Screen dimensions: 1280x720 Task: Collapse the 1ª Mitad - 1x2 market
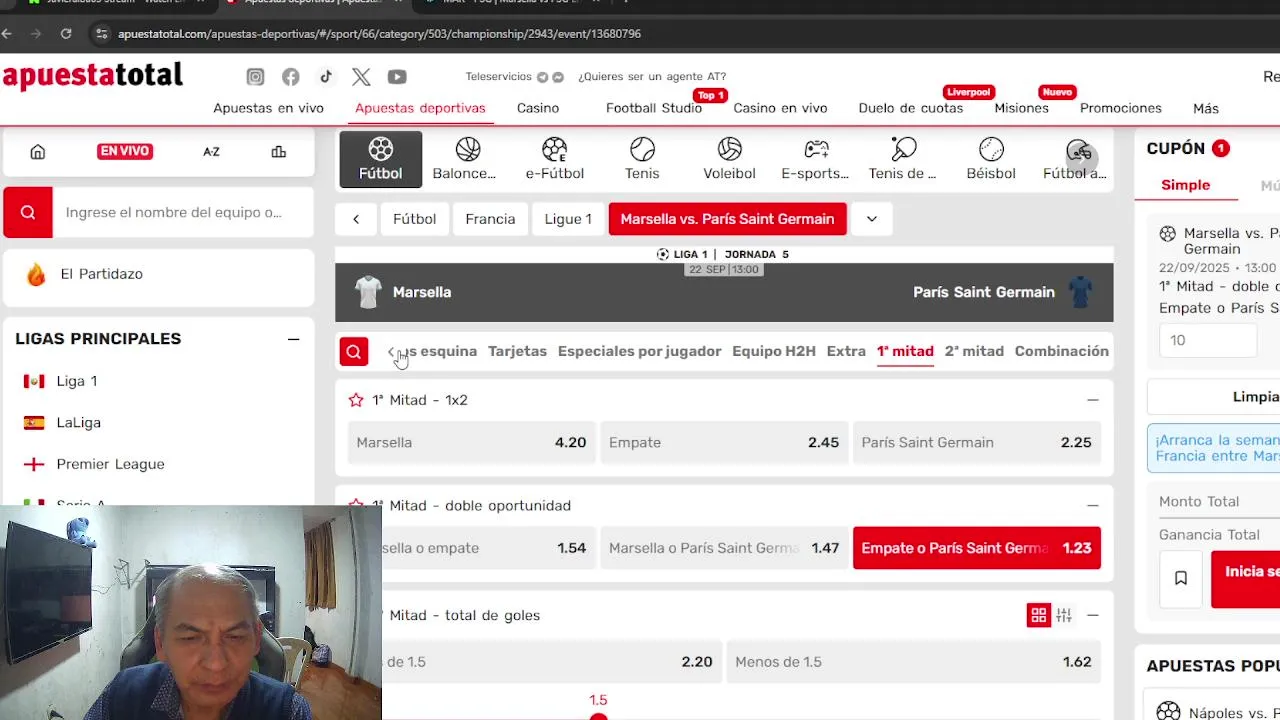click(1092, 400)
